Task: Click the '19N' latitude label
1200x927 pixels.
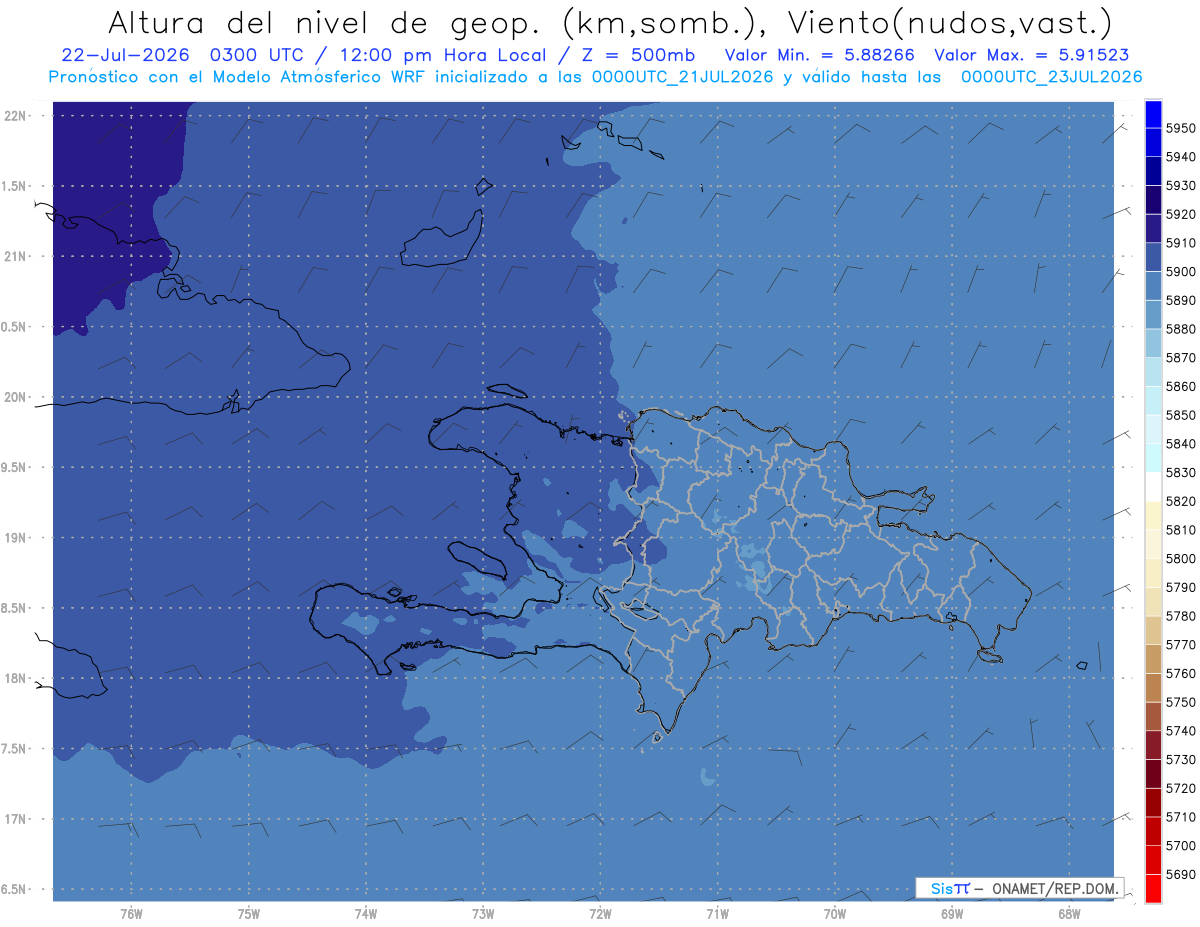Action: tap(16, 538)
